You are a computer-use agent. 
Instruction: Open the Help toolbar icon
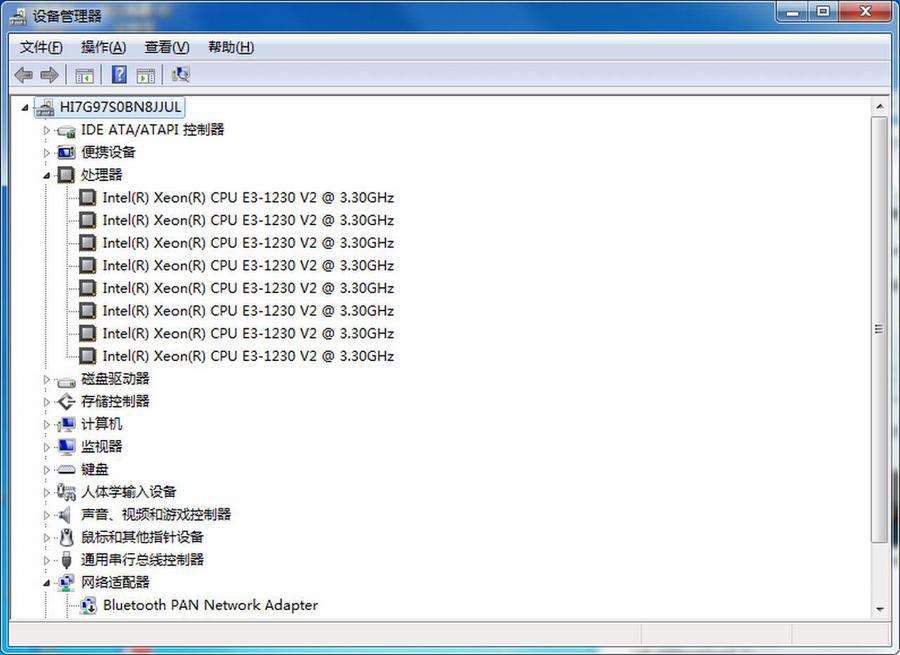click(119, 75)
